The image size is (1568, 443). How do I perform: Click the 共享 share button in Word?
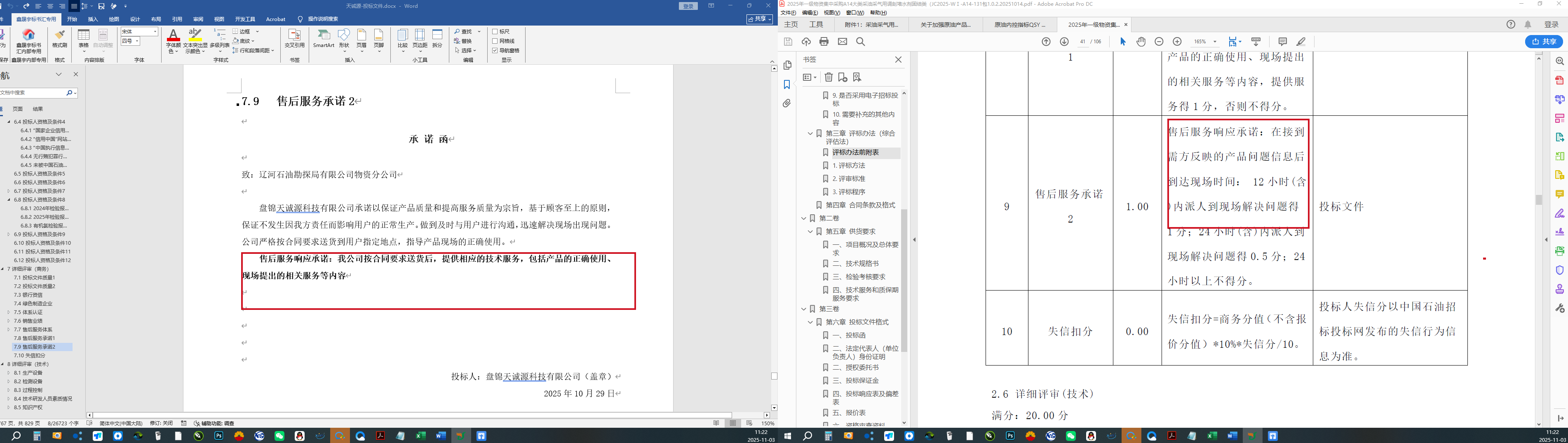coord(760,19)
